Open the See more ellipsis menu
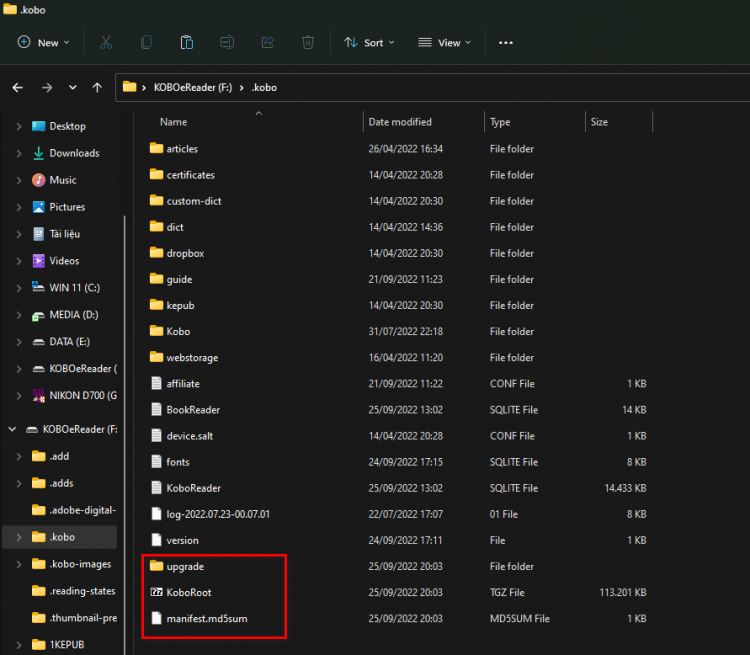750x655 pixels. click(x=506, y=43)
